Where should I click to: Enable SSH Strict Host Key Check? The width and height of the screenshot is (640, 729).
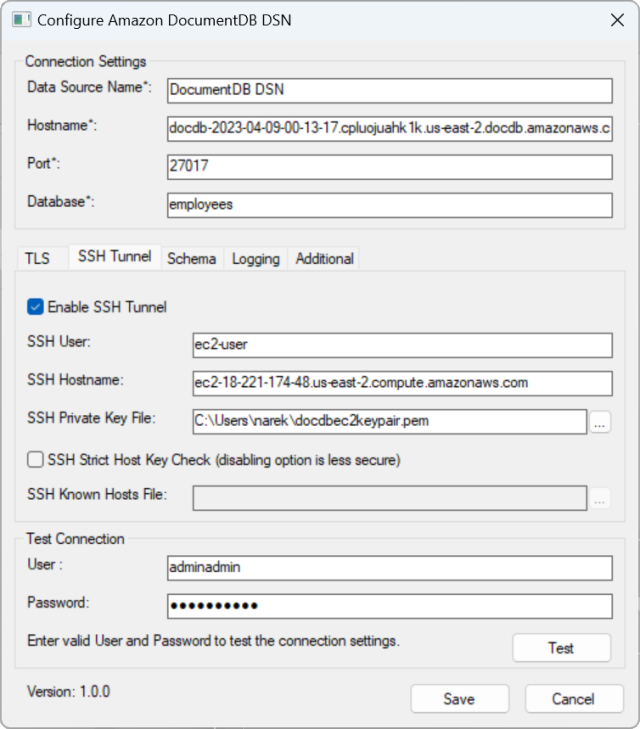(x=36, y=460)
